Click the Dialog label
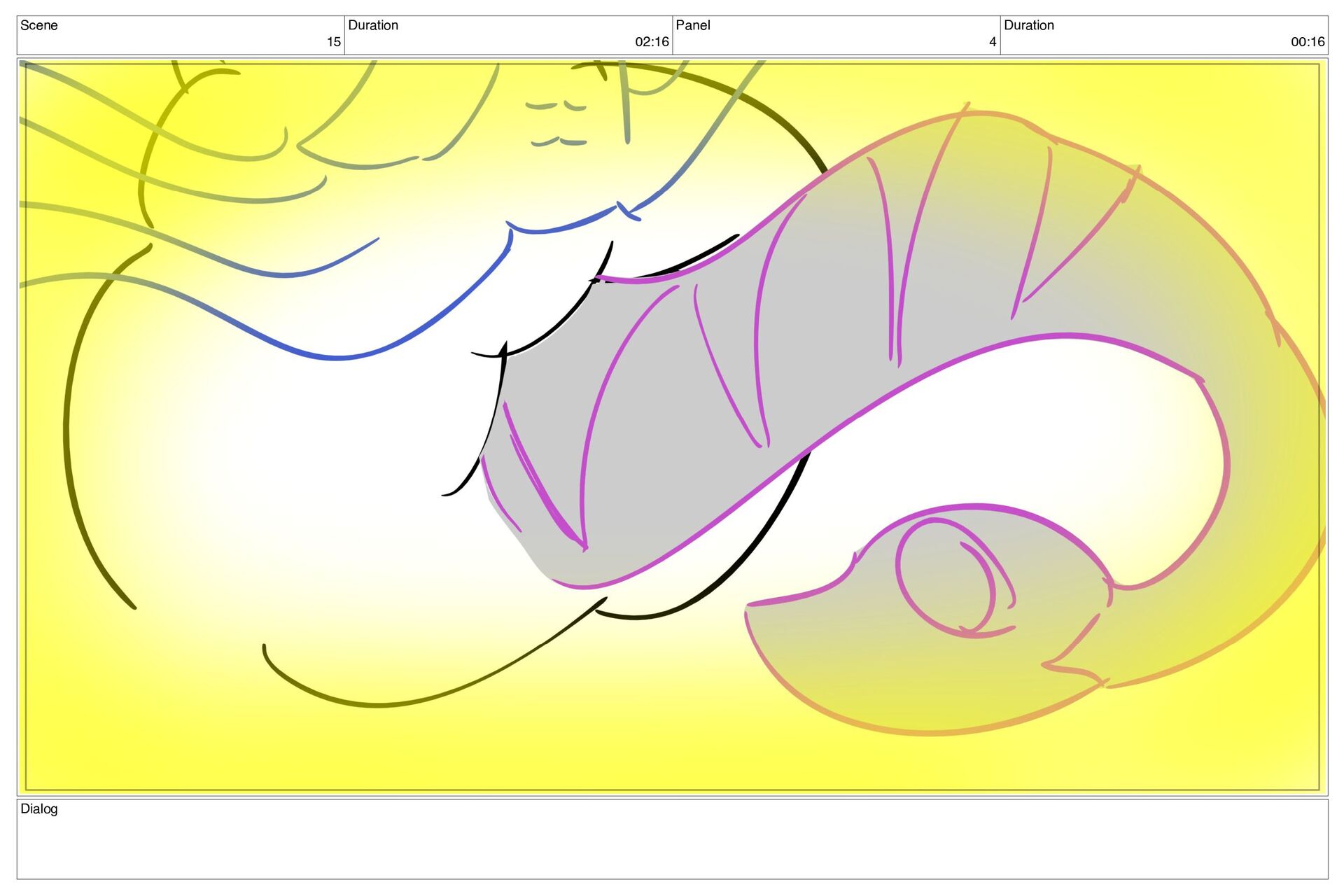1344x896 pixels. (39, 808)
